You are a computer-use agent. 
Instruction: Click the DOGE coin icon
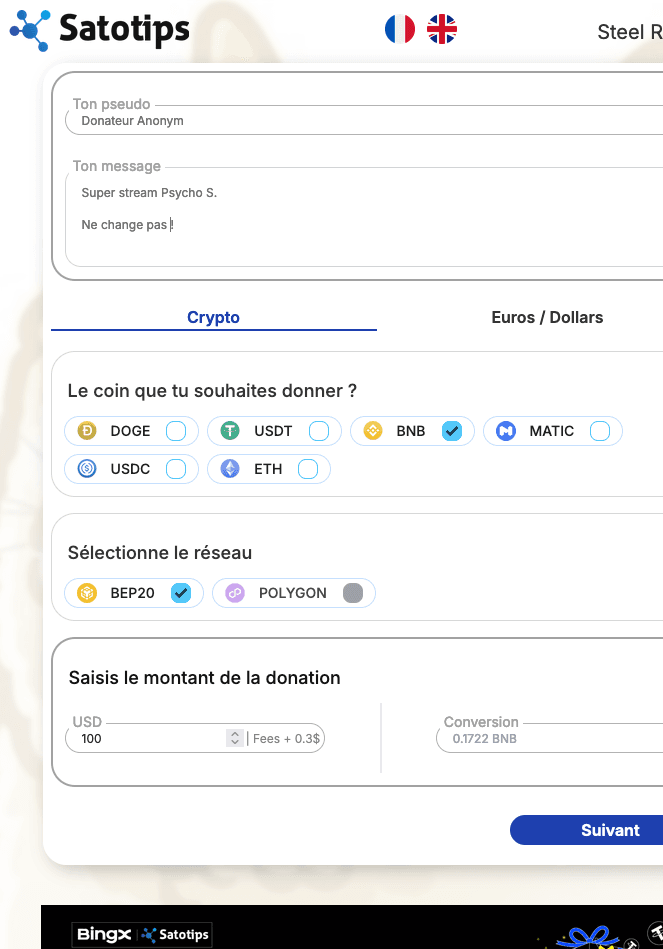[87, 431]
